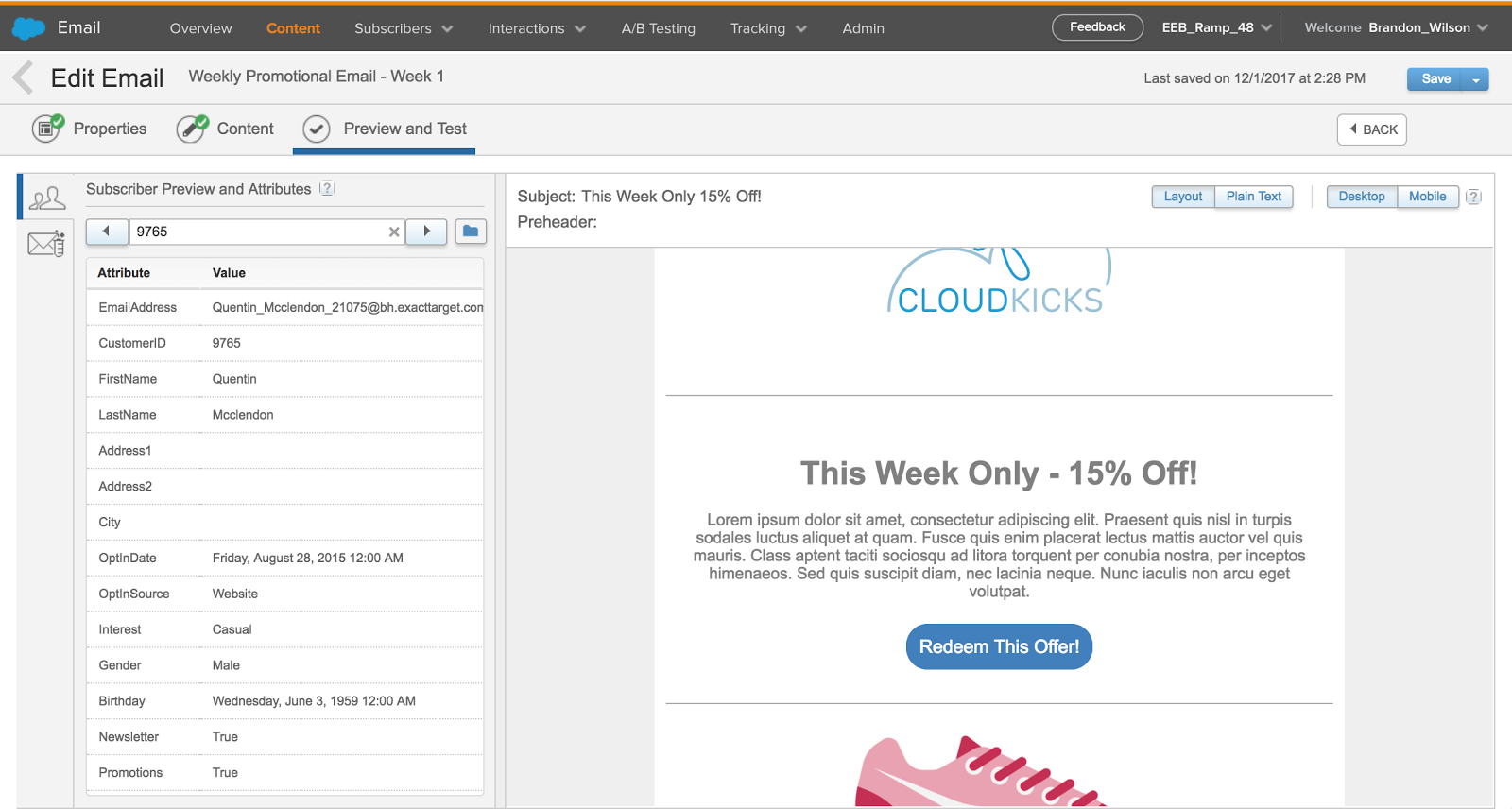
Task: Browse subscribers with the folder icon
Action: coord(471,232)
